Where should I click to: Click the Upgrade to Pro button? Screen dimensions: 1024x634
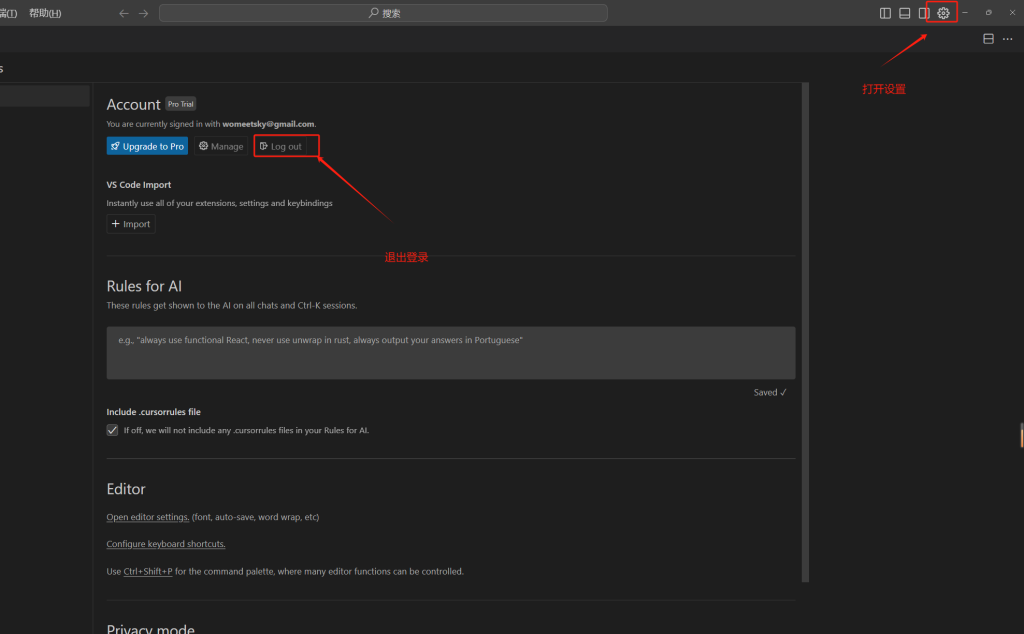(147, 146)
